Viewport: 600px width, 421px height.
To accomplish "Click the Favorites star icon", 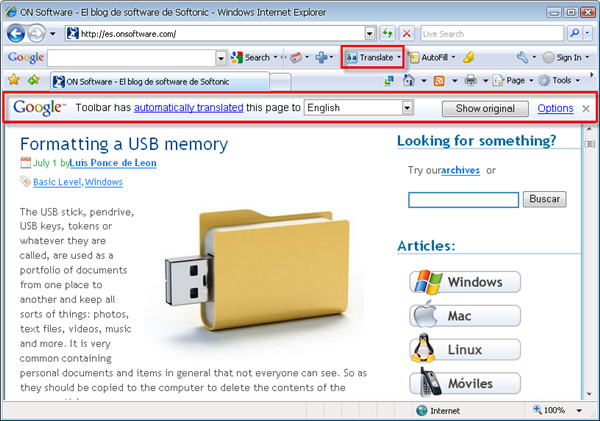I will [14, 80].
